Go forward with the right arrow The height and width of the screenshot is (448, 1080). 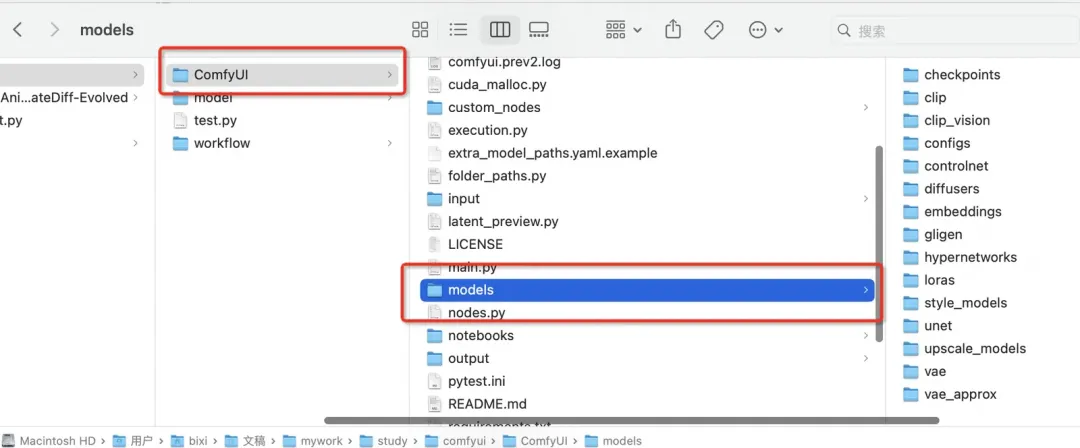click(x=54, y=30)
